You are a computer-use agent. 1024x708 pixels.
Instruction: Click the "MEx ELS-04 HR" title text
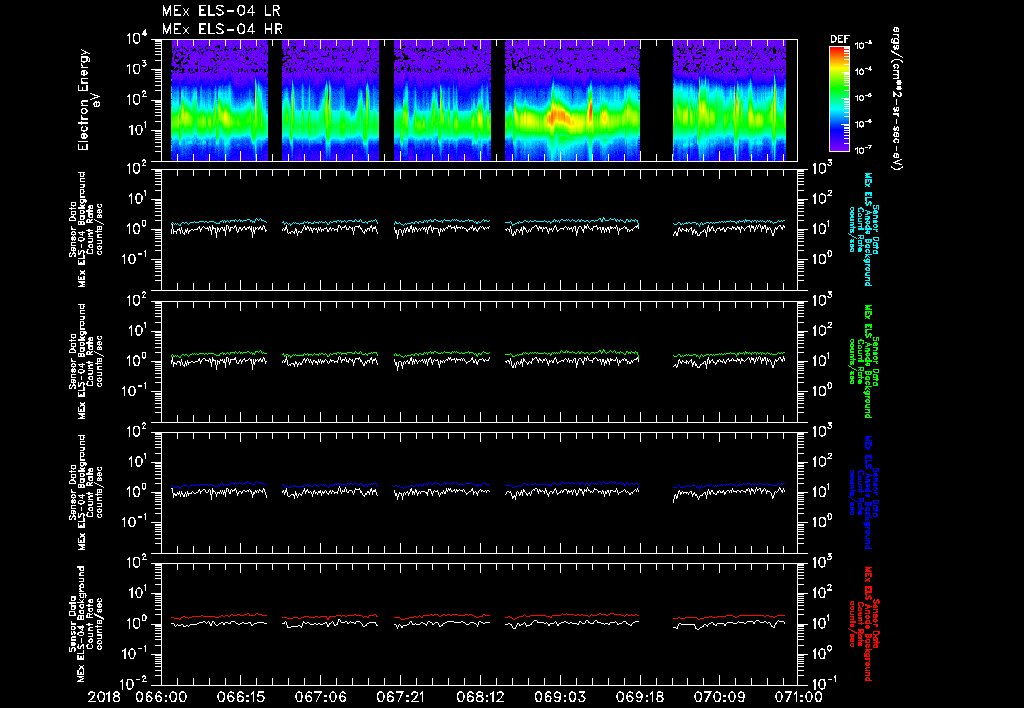222,29
